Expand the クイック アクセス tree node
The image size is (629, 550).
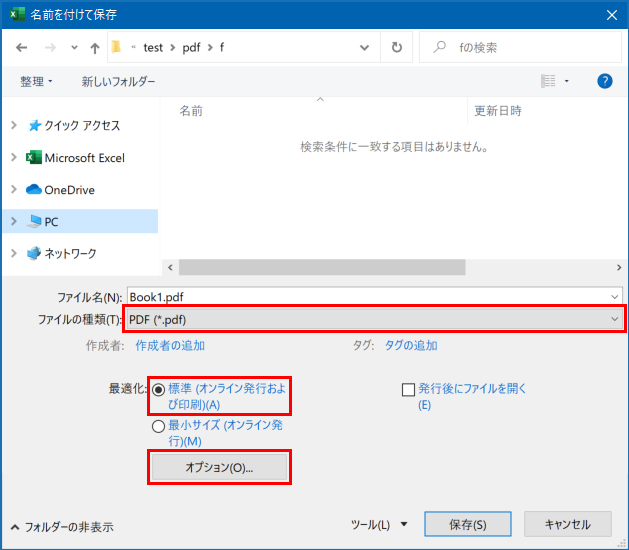pyautogui.click(x=13, y=126)
